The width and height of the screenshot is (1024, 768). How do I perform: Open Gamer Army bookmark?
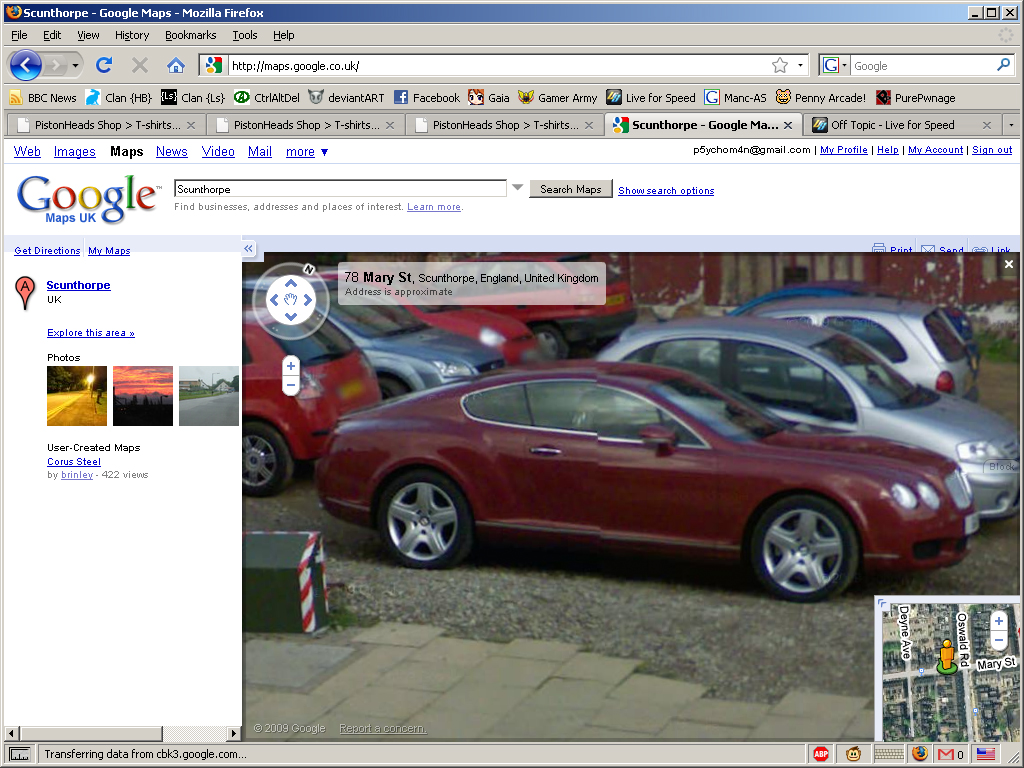[x=558, y=98]
